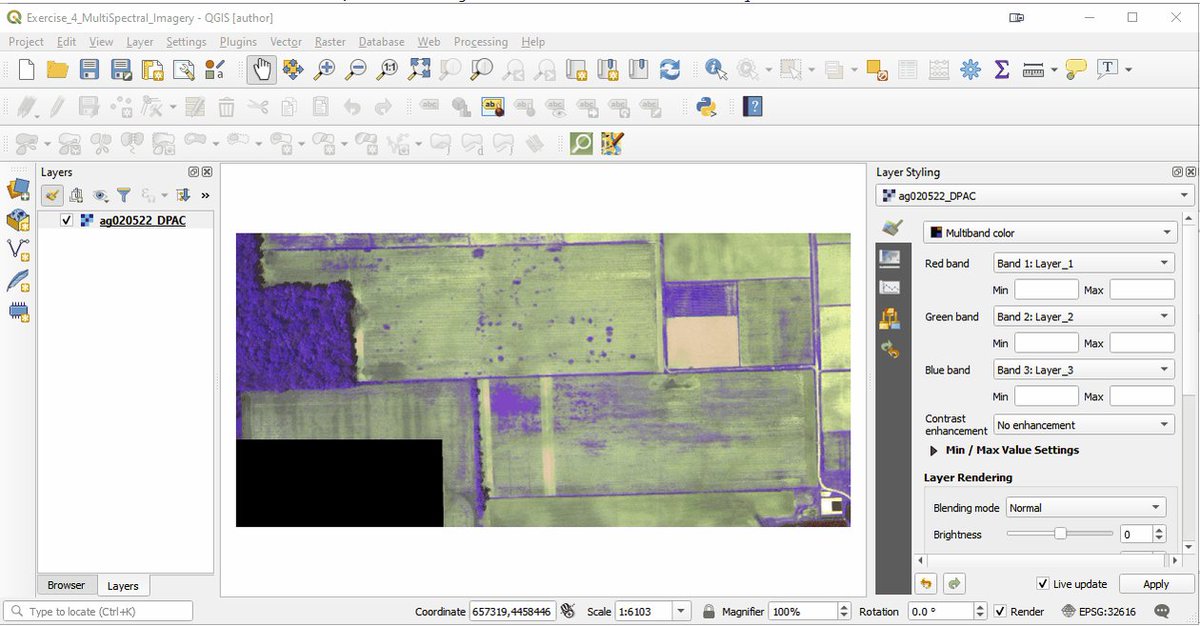Activate the Zoom Out tool
This screenshot has width=1200, height=626.
click(356, 69)
